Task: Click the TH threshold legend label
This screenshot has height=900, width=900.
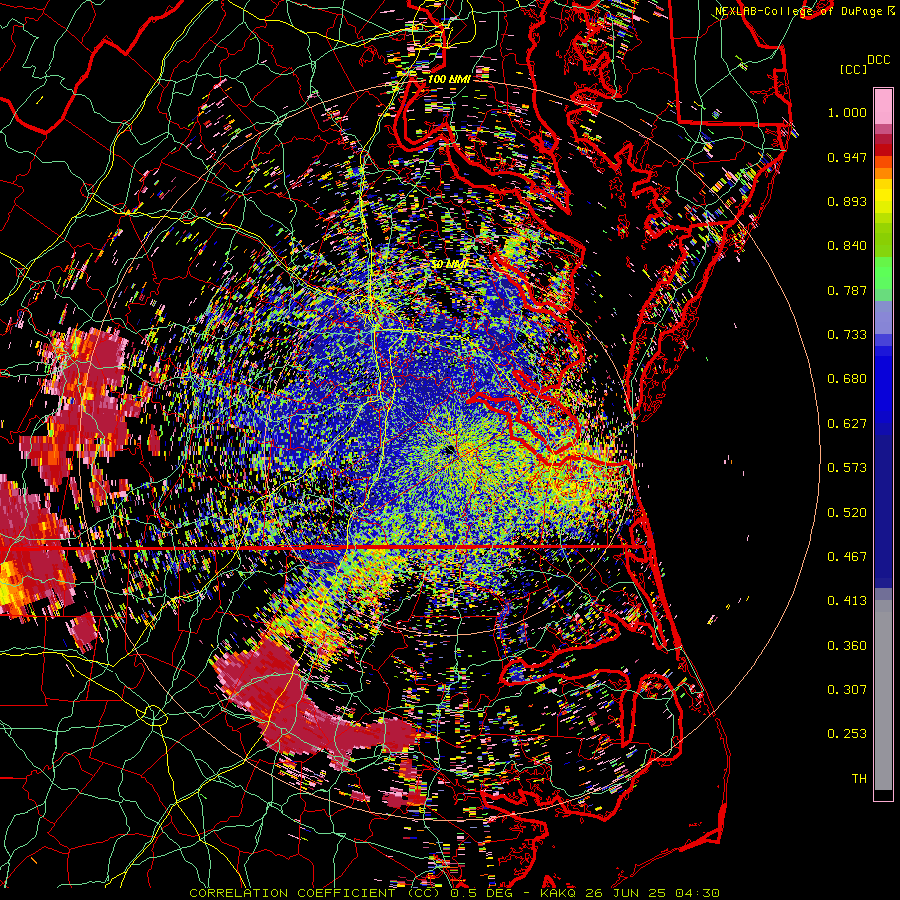Action: point(859,779)
